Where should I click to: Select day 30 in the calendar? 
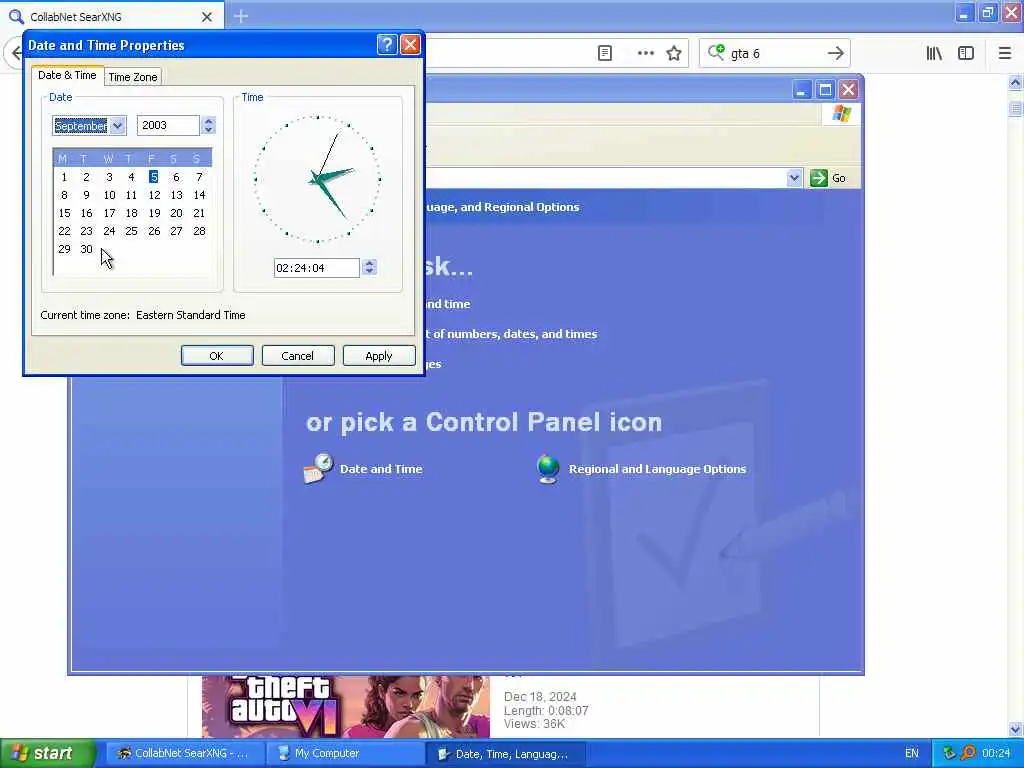coord(86,249)
